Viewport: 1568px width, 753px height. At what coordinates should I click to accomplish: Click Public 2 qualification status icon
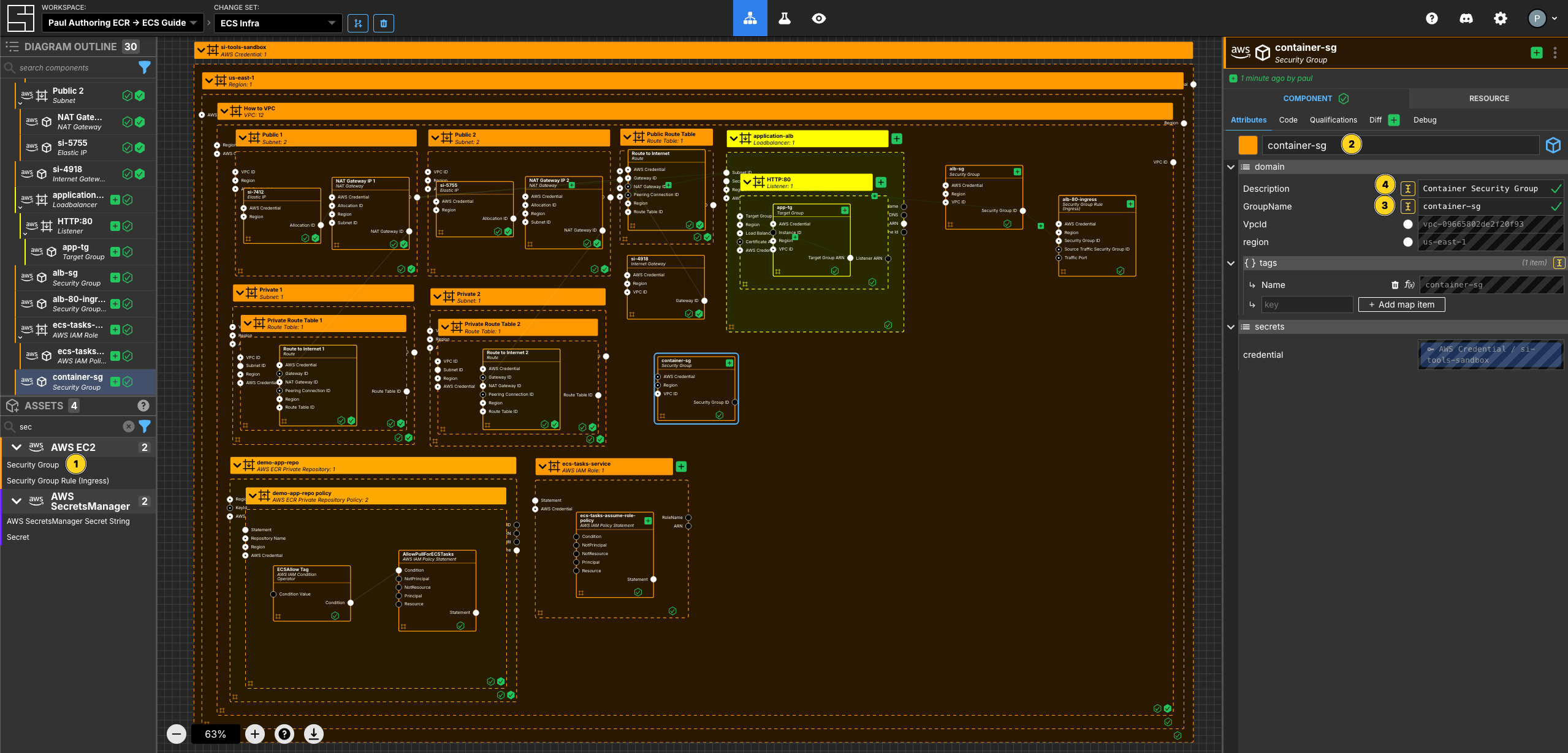click(127, 96)
